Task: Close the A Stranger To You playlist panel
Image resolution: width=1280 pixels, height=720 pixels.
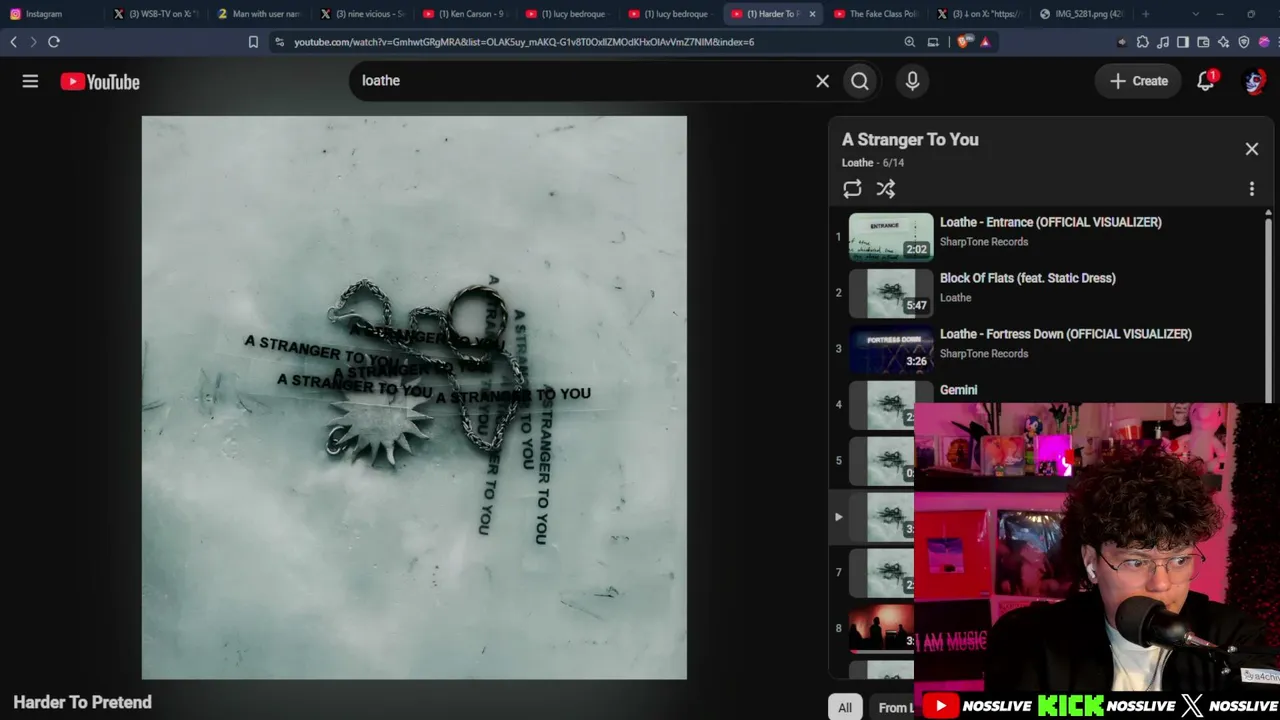Action: coord(1251,149)
